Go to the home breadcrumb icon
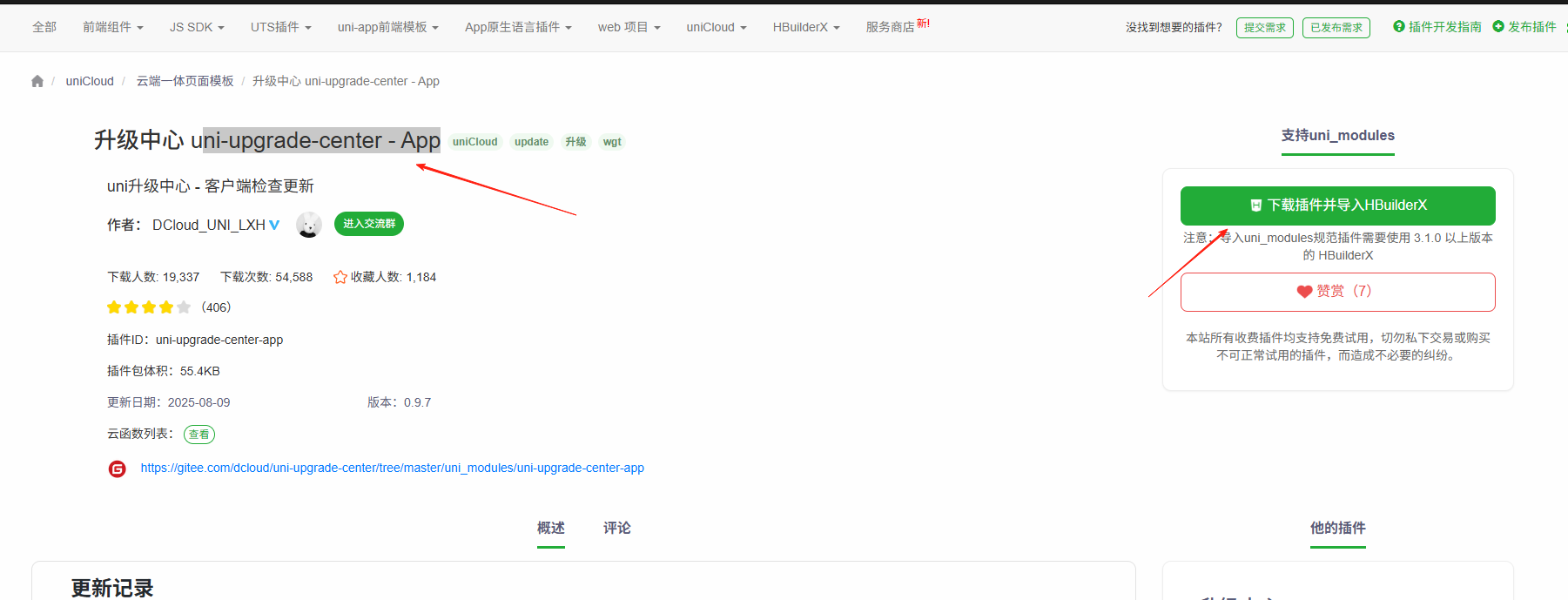The height and width of the screenshot is (600, 1568). tap(37, 81)
